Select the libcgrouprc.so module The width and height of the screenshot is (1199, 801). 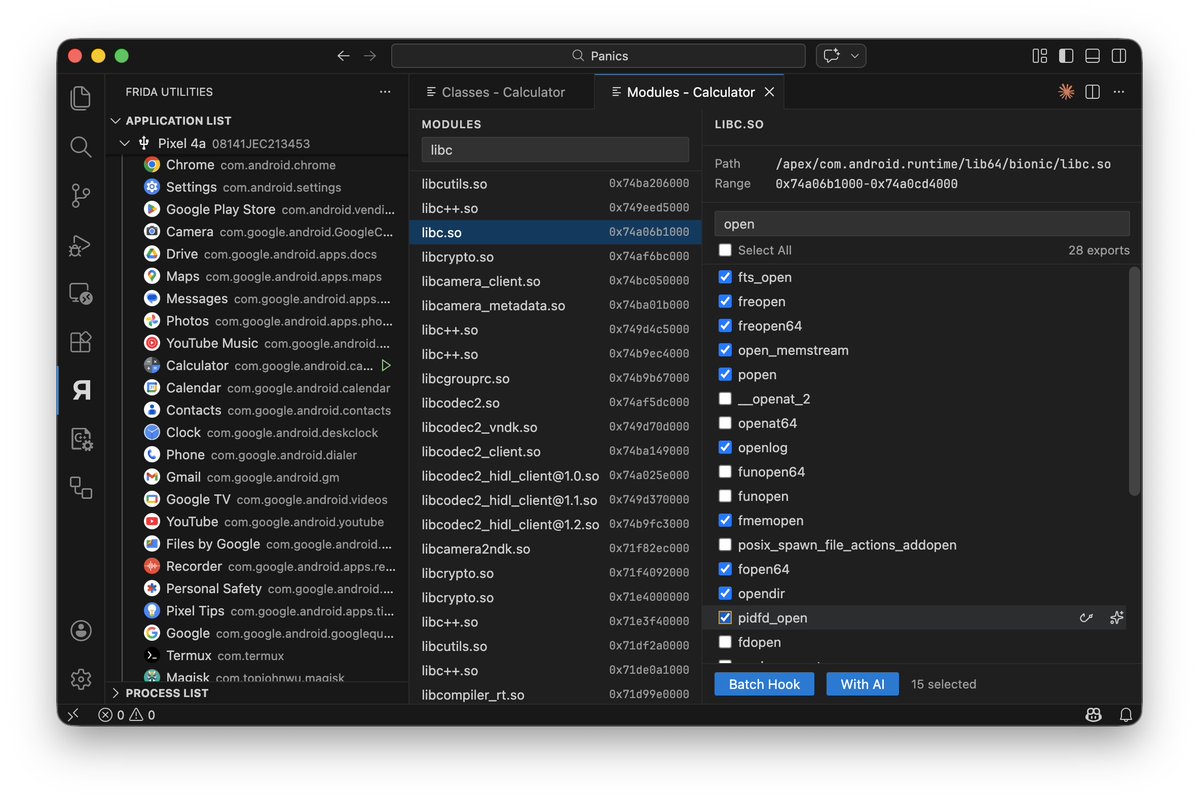click(x=555, y=378)
